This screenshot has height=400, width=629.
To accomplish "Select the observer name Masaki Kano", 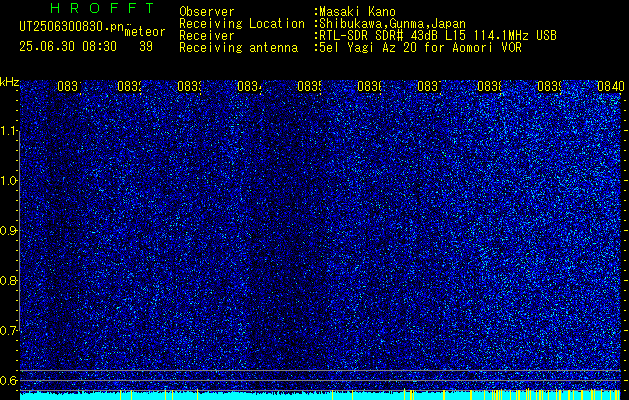I will [357, 12].
